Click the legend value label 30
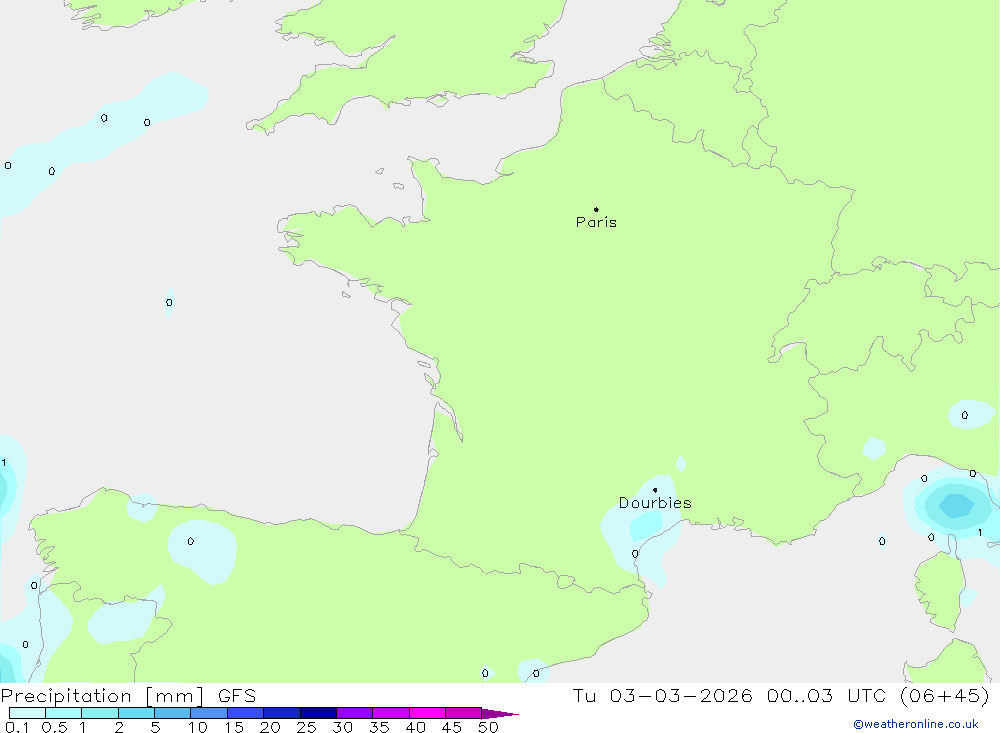 [343, 727]
